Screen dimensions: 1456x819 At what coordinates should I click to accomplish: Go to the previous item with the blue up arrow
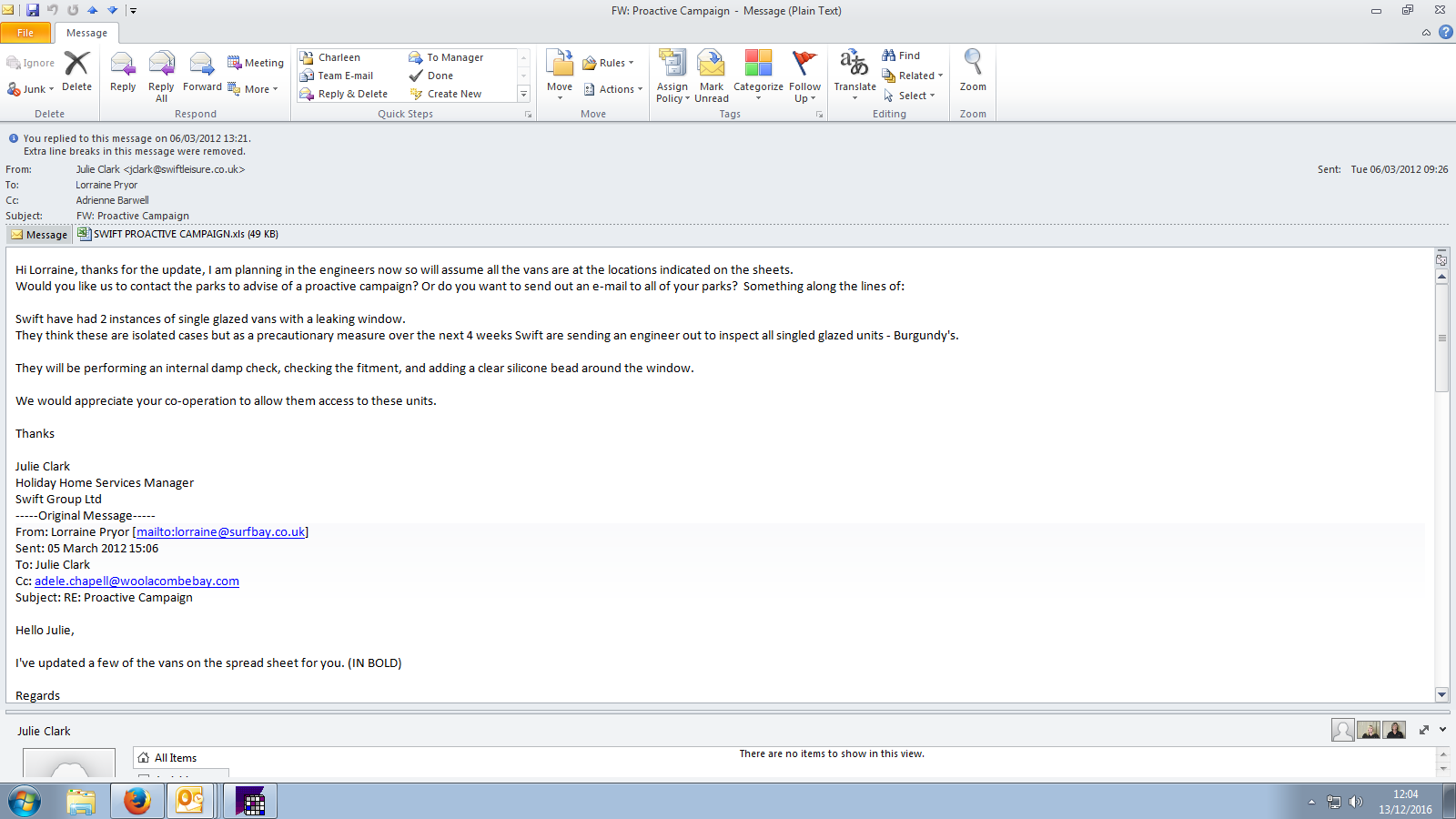tap(93, 10)
